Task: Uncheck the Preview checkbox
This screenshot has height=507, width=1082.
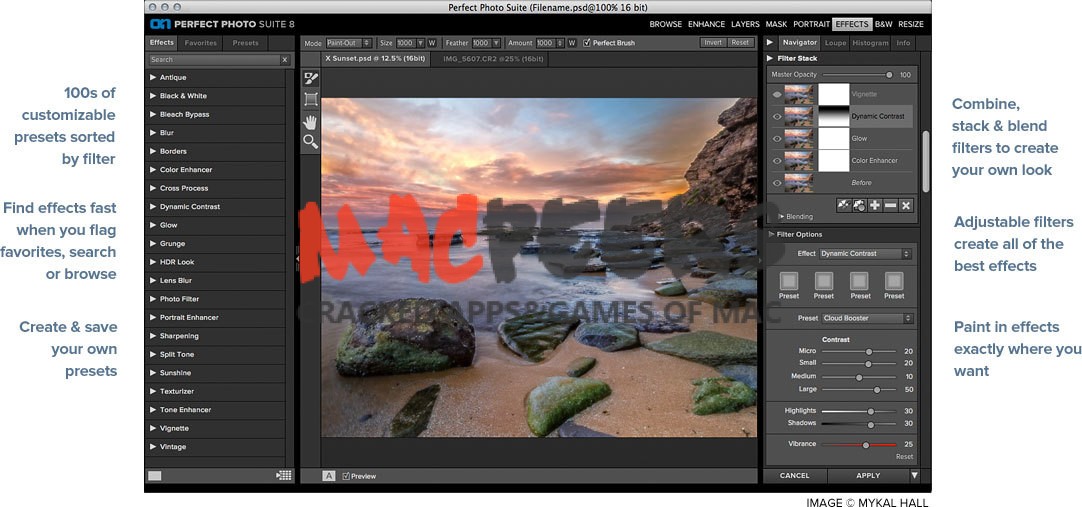Action: click(x=347, y=476)
